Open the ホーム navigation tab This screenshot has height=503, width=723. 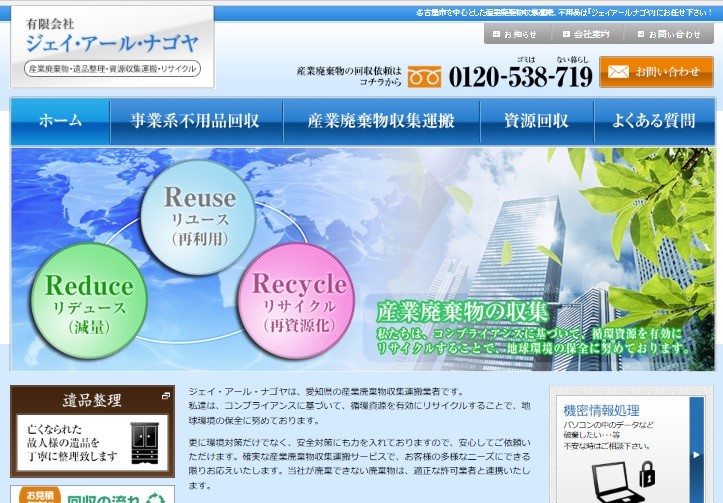[61, 121]
